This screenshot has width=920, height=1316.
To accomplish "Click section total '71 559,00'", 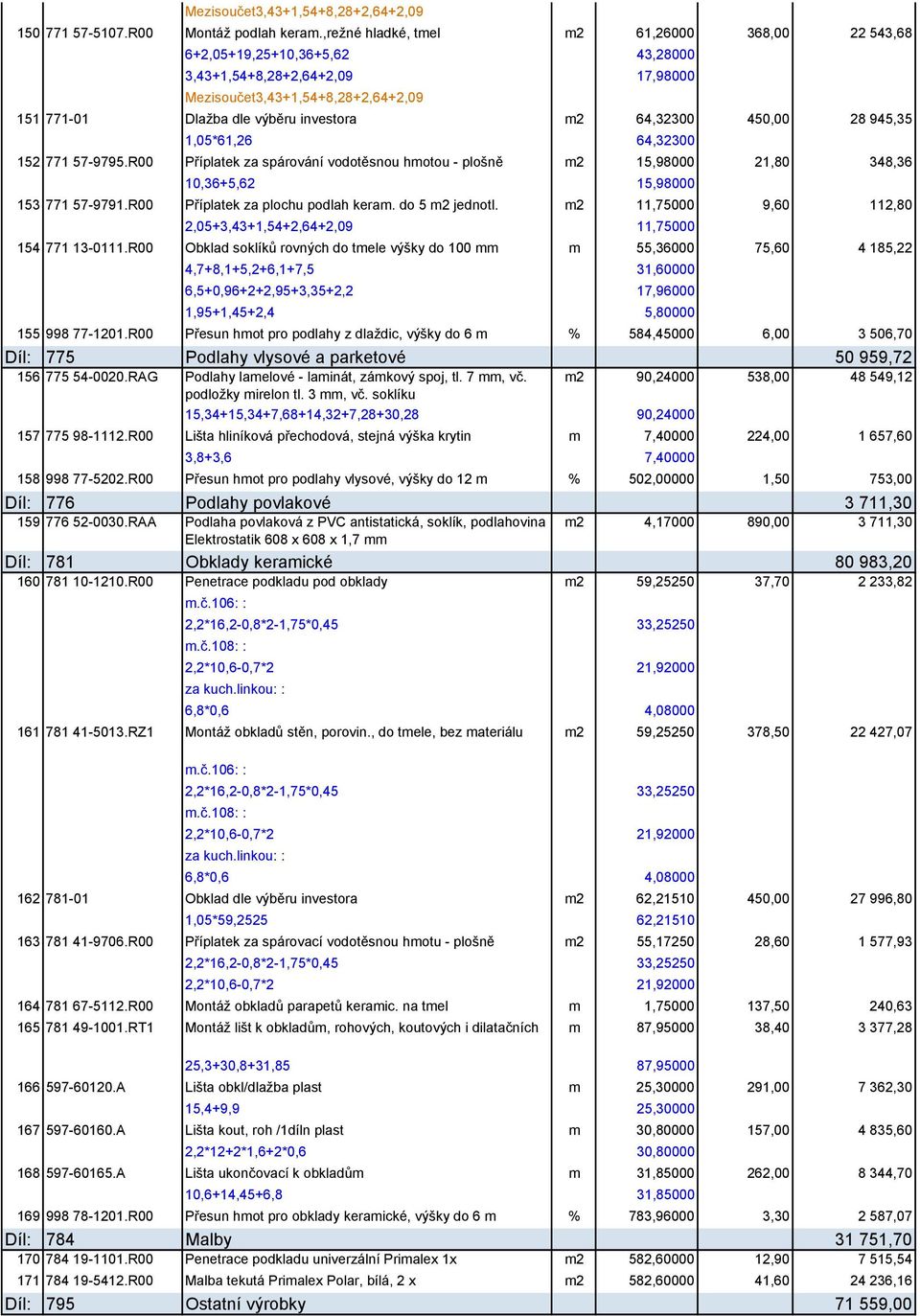I will point(873,1304).
